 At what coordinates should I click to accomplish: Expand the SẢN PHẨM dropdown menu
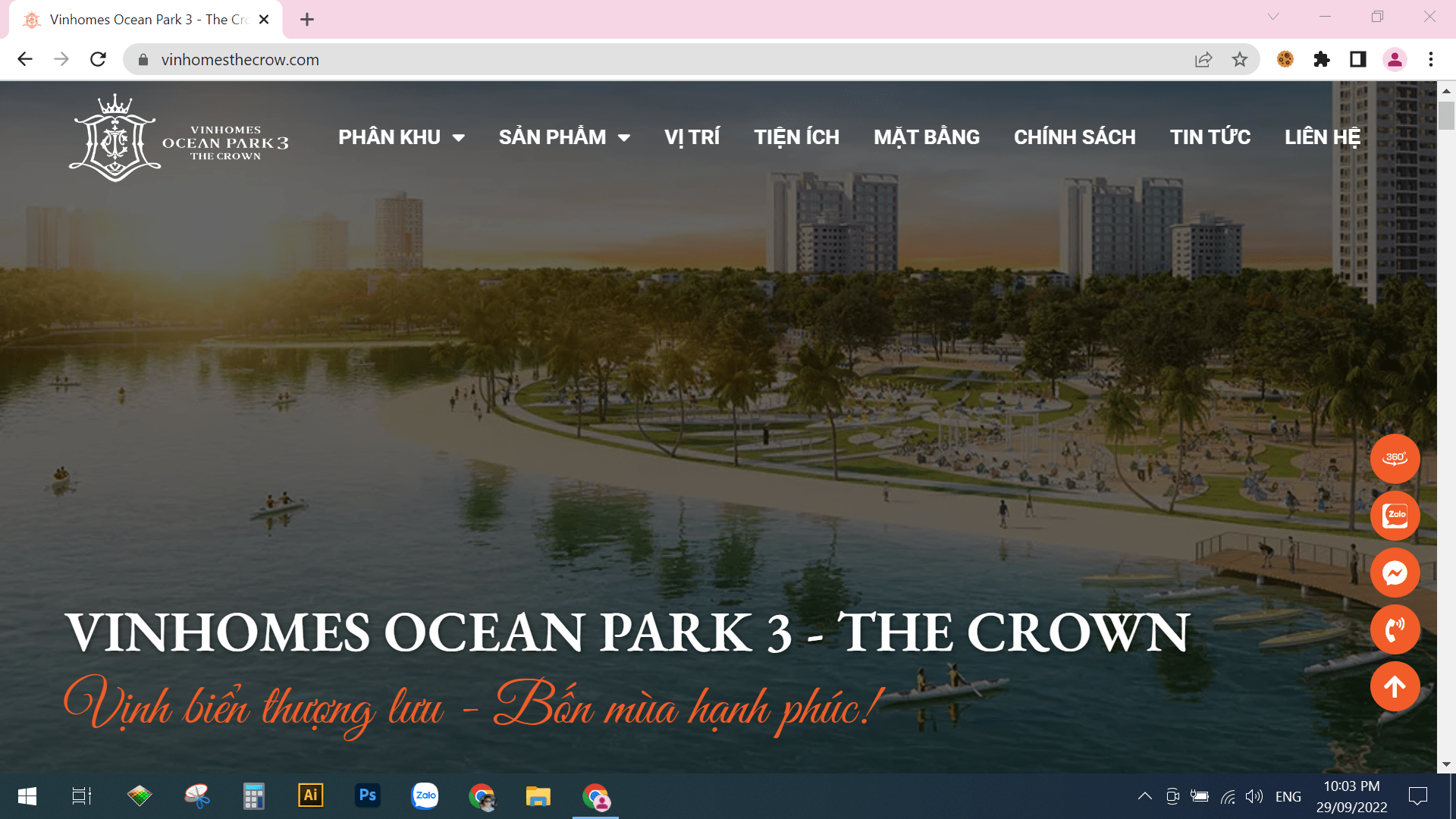click(x=564, y=137)
